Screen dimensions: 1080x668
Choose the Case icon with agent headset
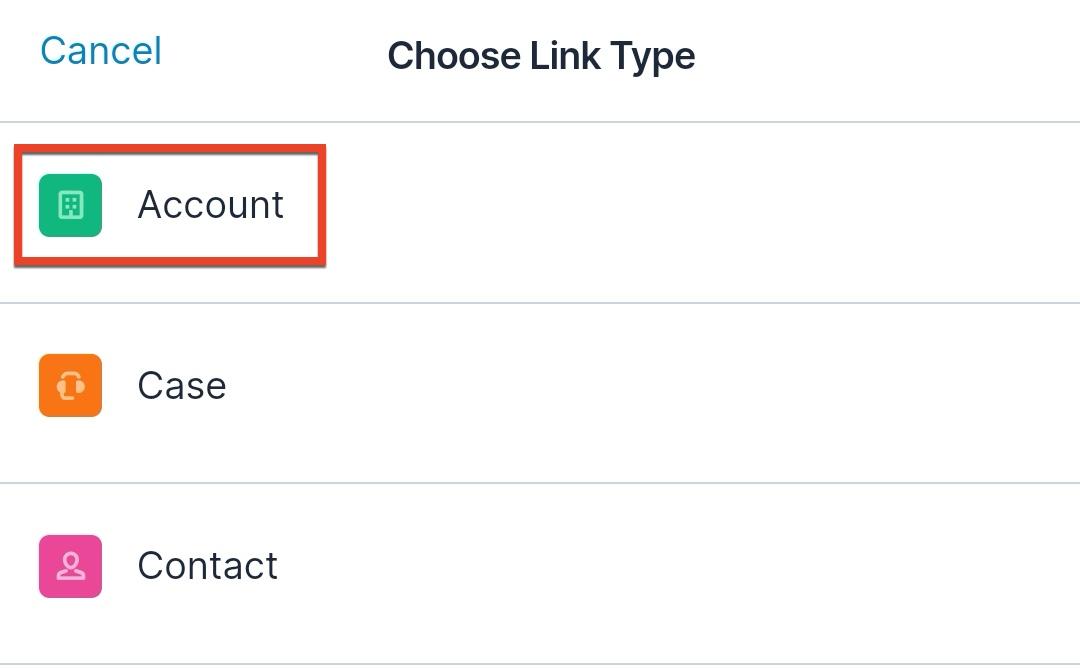click(69, 386)
